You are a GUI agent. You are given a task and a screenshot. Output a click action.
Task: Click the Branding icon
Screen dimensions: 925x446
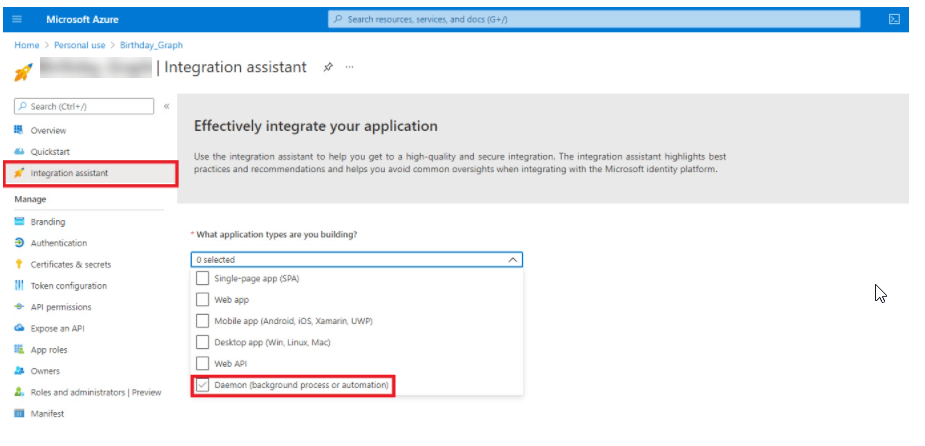tap(19, 222)
